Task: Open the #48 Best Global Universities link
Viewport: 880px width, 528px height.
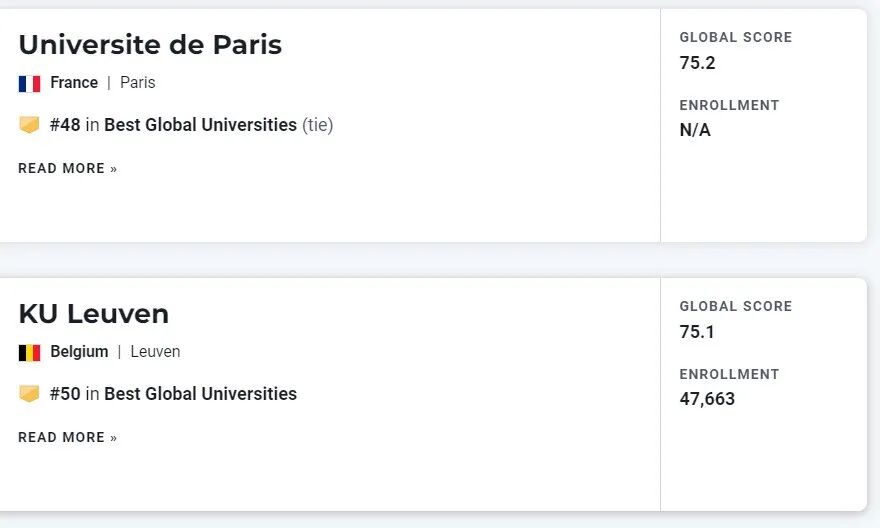Action: point(173,125)
